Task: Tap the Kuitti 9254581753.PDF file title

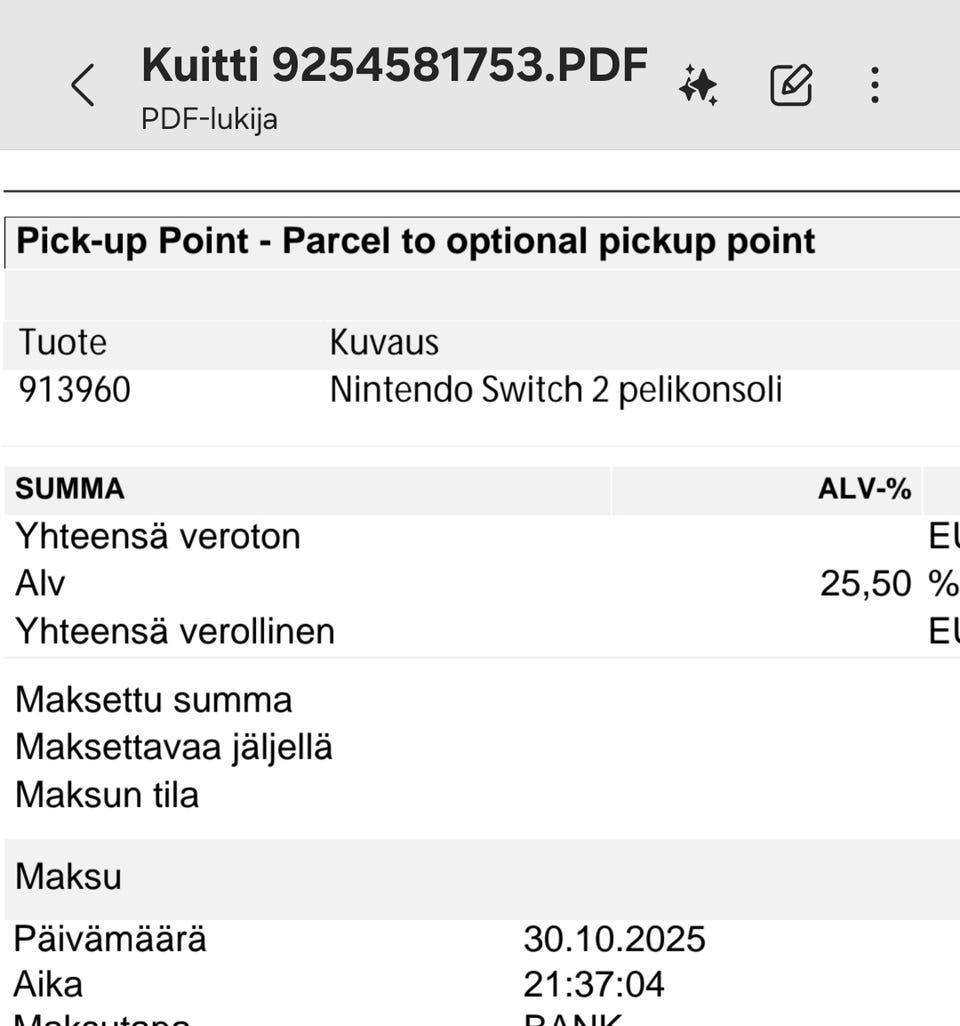Action: (394, 66)
